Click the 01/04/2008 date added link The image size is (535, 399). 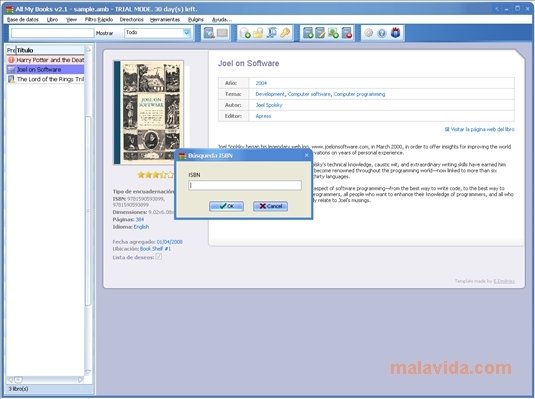coord(170,242)
